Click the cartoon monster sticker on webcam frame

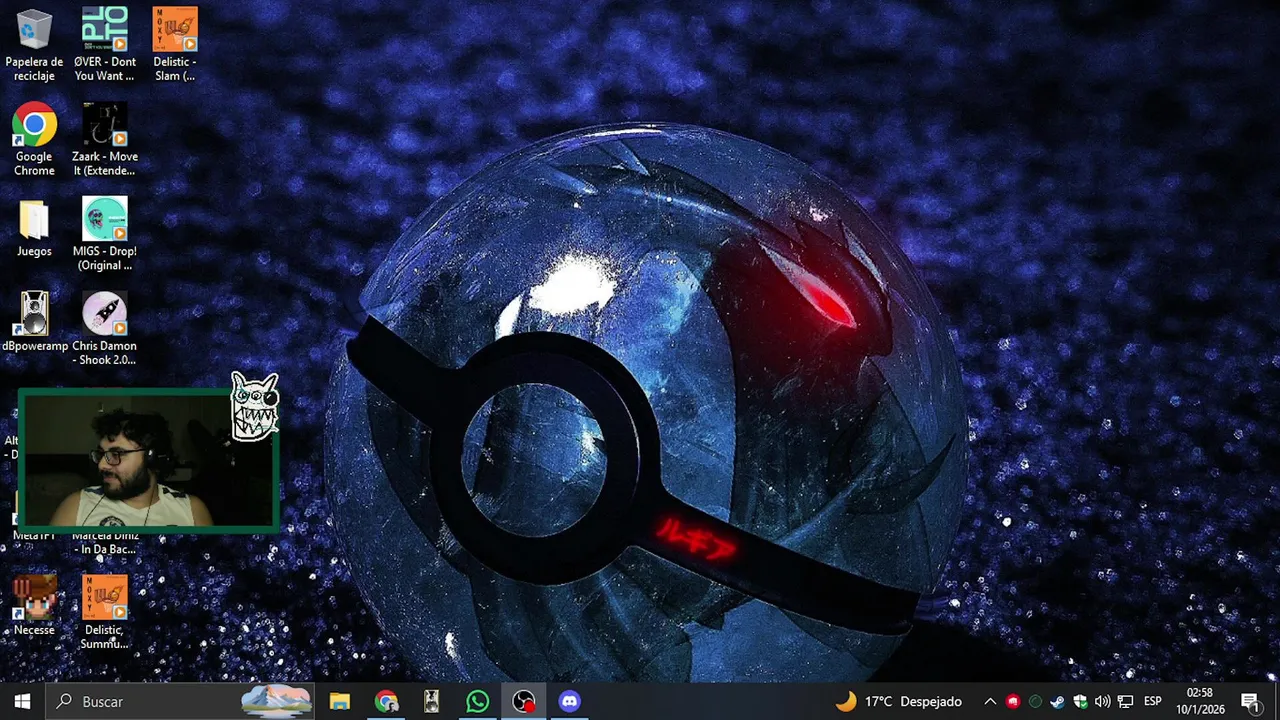pos(254,406)
